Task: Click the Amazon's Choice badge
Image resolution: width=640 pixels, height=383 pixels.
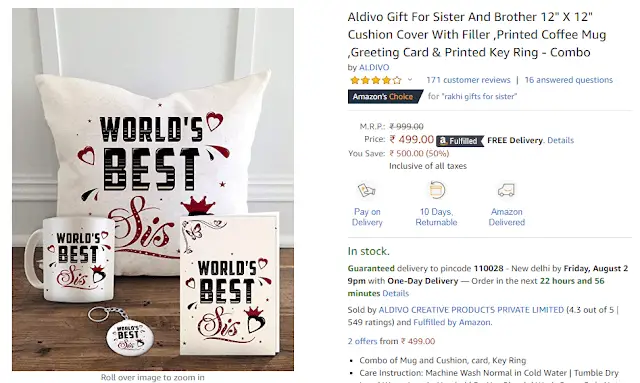Action: point(385,97)
